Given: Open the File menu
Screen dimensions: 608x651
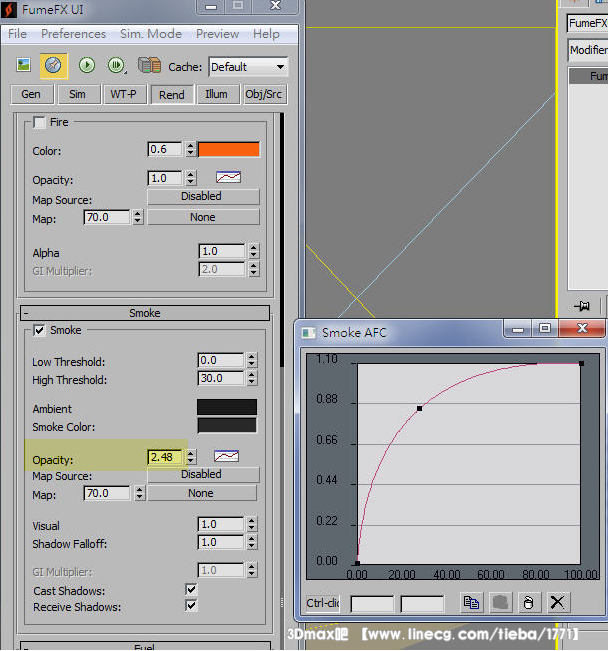Looking at the screenshot, I should pos(17,34).
